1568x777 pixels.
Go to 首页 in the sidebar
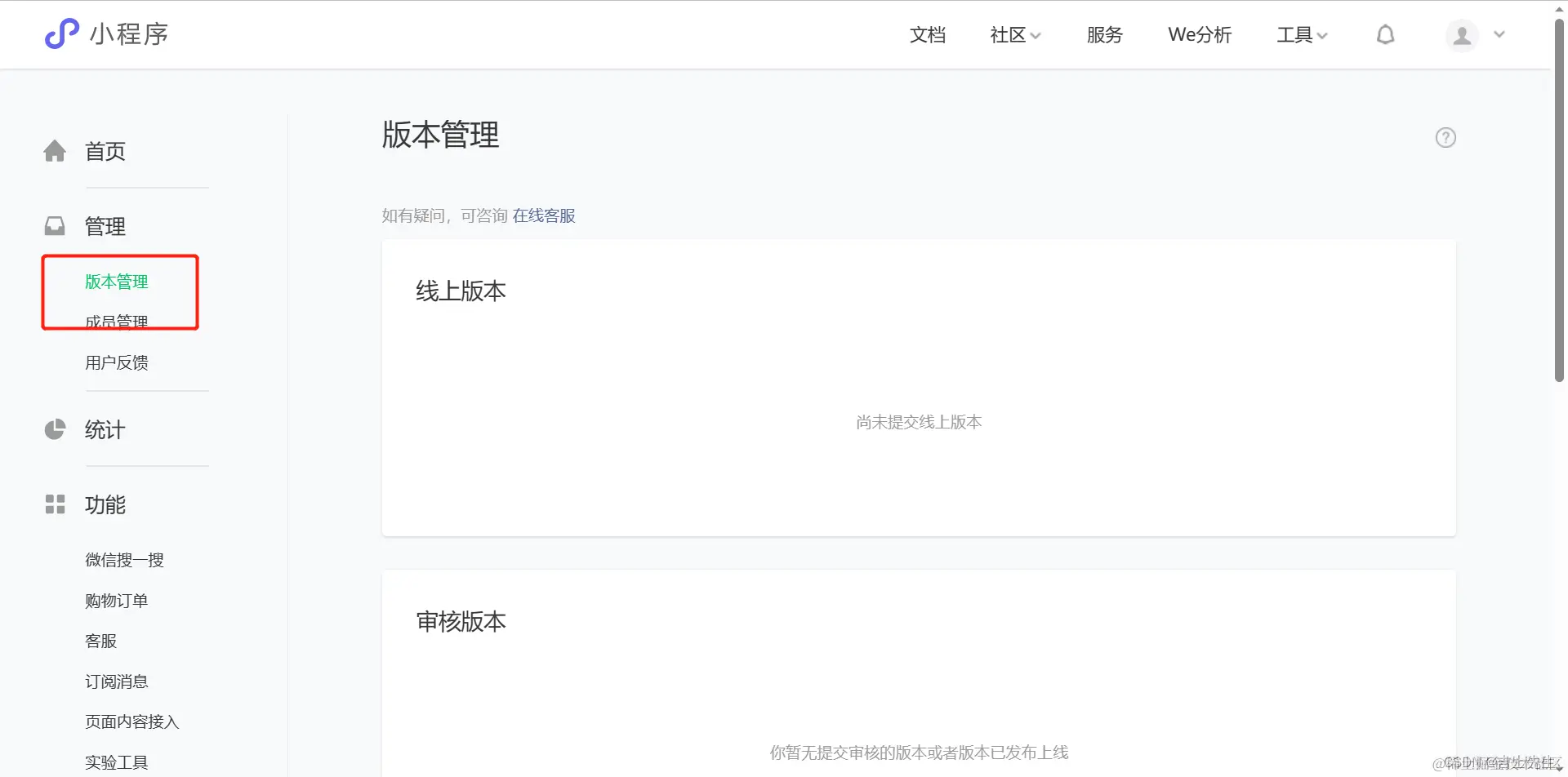pyautogui.click(x=105, y=151)
